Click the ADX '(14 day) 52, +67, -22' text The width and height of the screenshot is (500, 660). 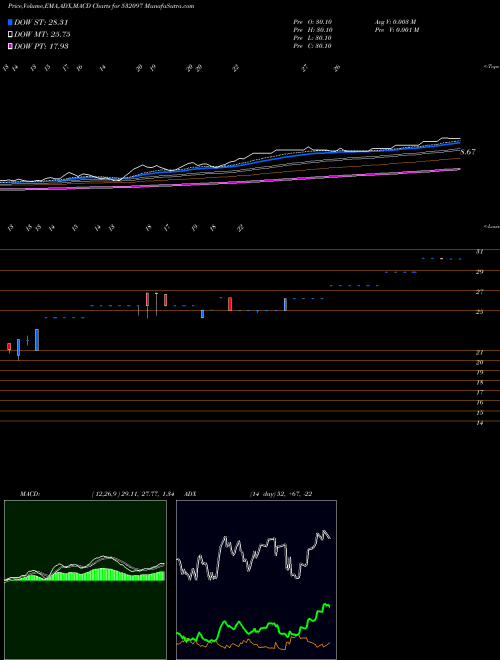coord(281,494)
